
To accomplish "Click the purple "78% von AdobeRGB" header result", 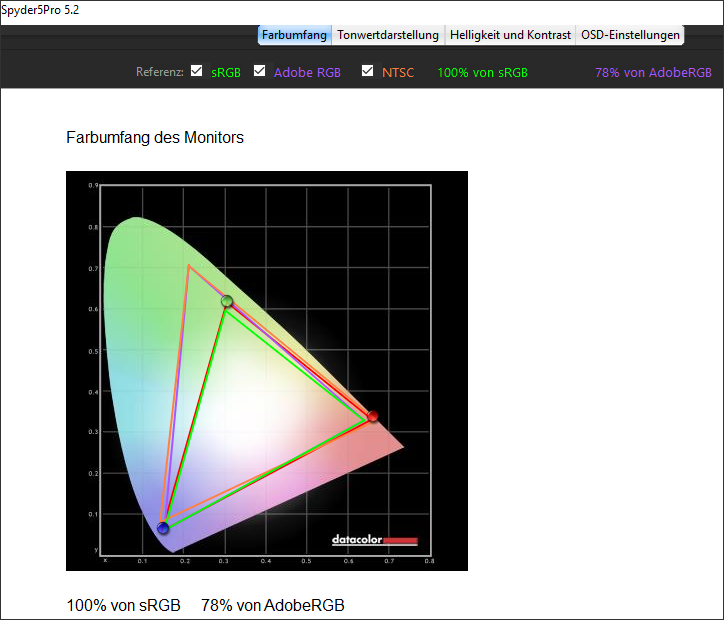I will tap(653, 73).
